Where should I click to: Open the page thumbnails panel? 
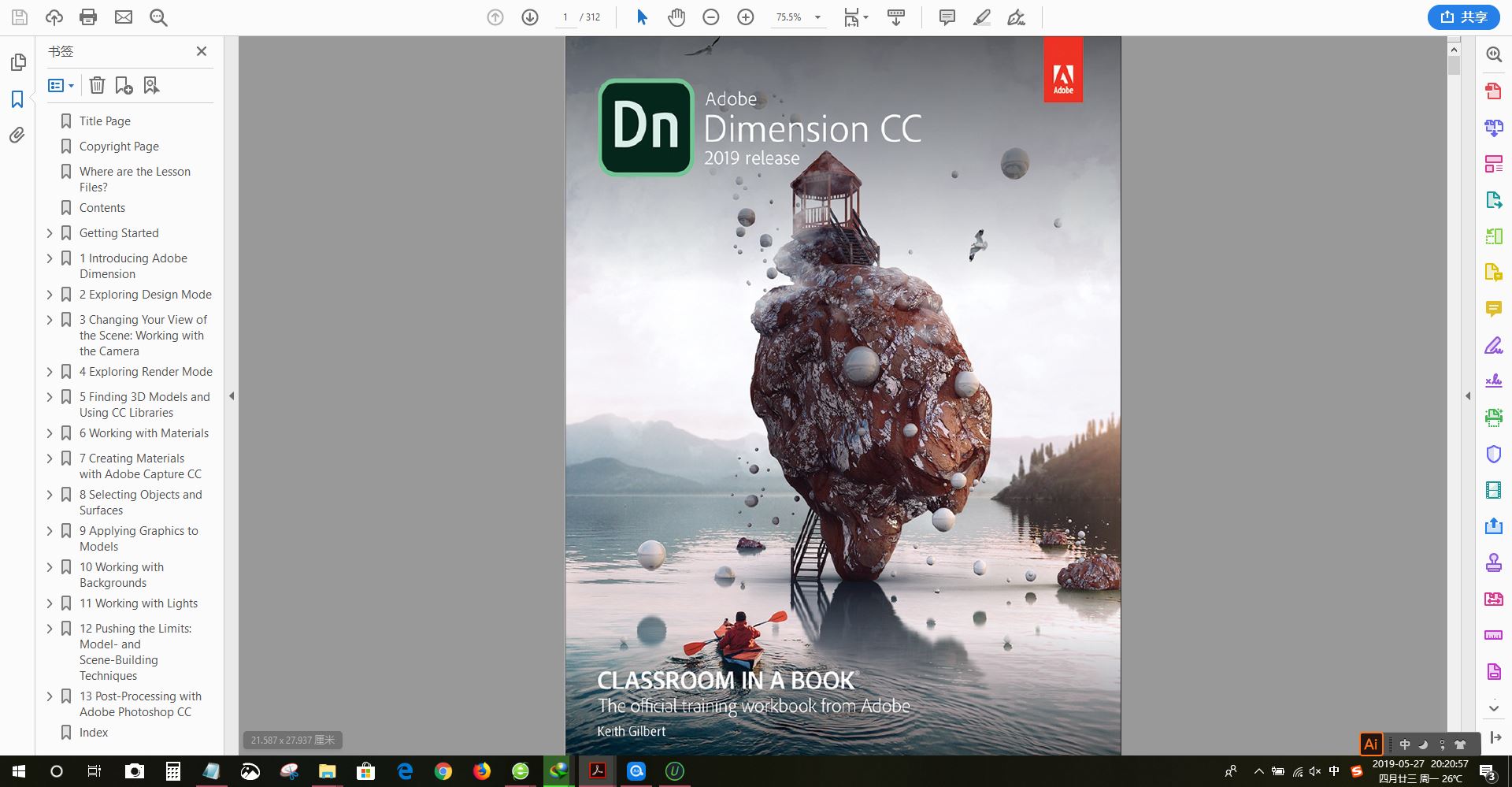(17, 62)
